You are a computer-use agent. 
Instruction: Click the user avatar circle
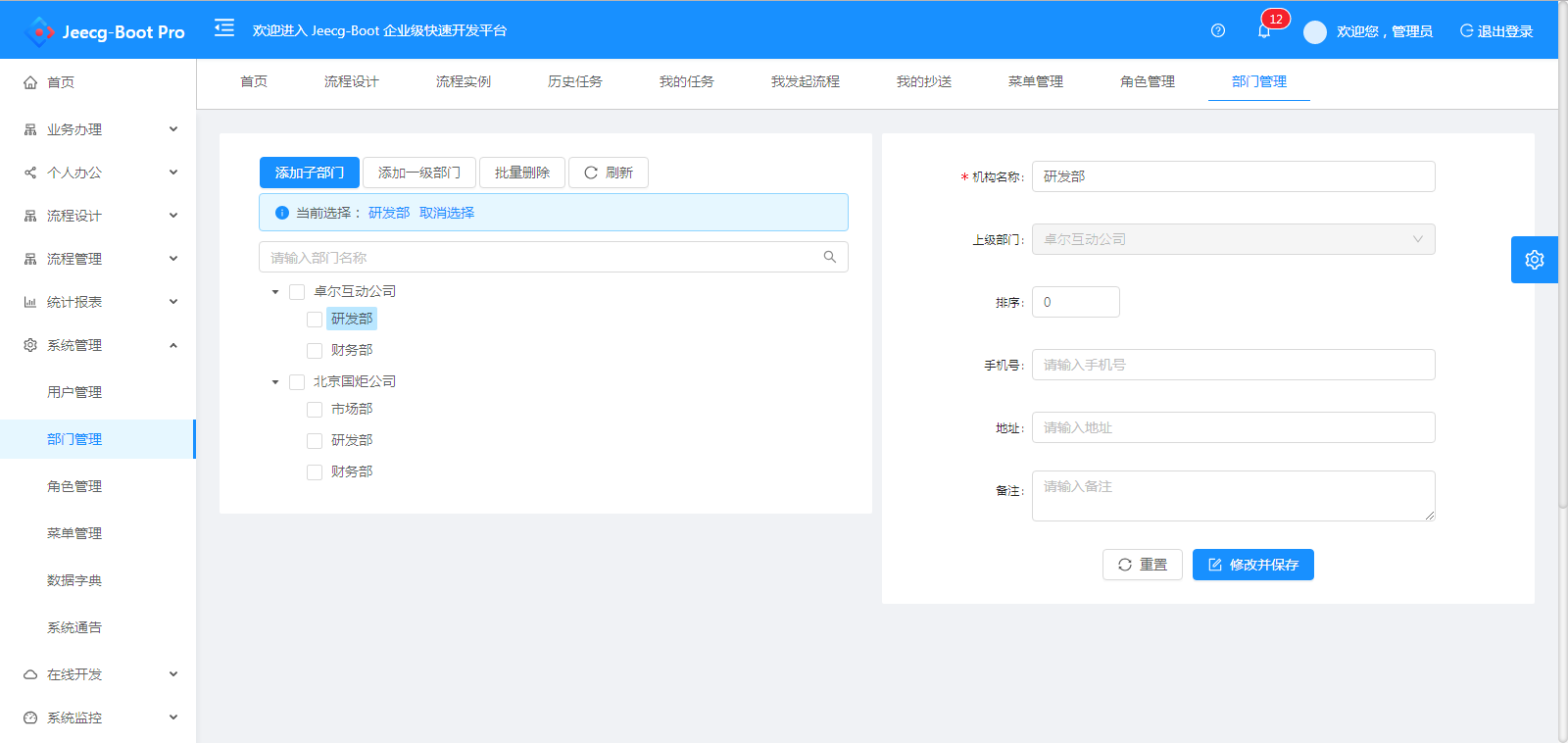click(1315, 31)
